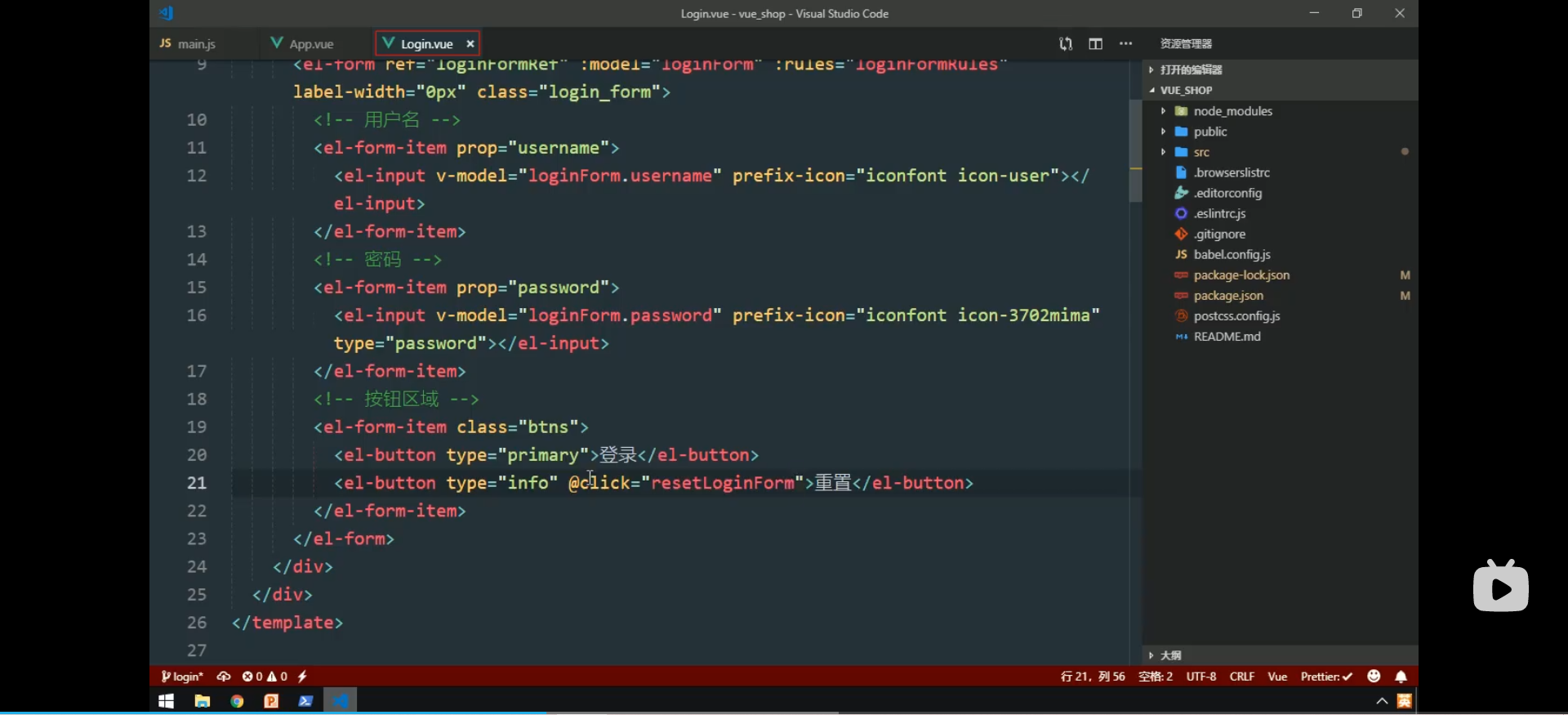Open File Explorer from taskbar
1568x715 pixels.
click(x=203, y=701)
